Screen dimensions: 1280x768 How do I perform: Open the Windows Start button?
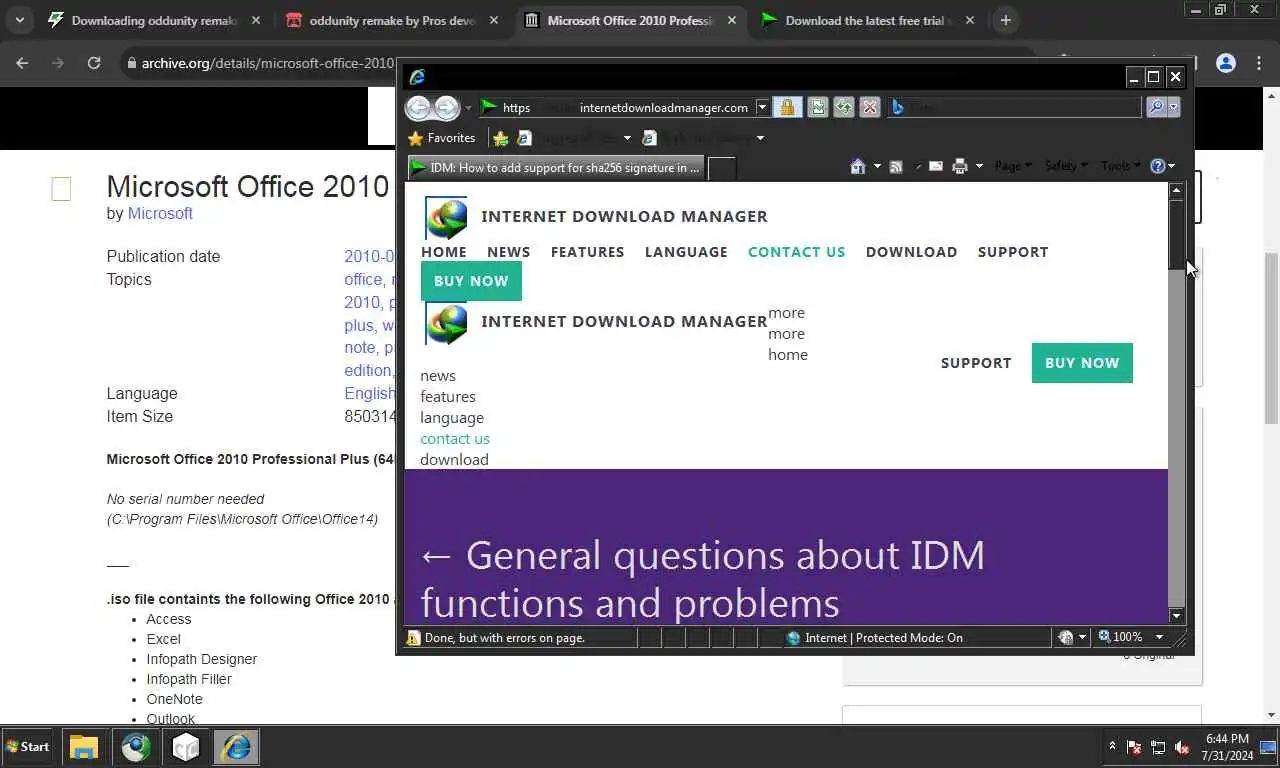point(28,747)
